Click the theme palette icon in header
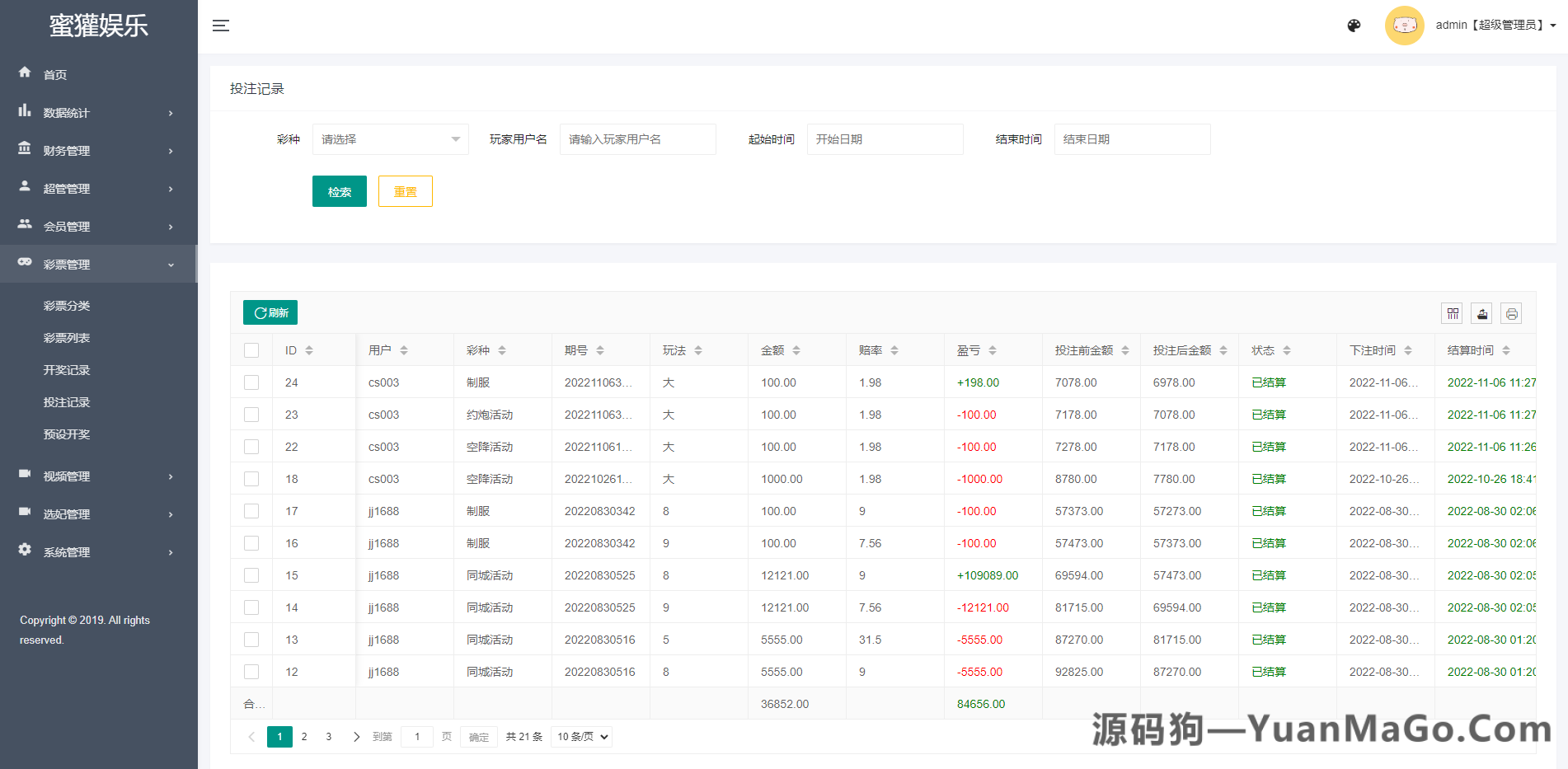Screen dimensions: 1568x769 click(1353, 26)
